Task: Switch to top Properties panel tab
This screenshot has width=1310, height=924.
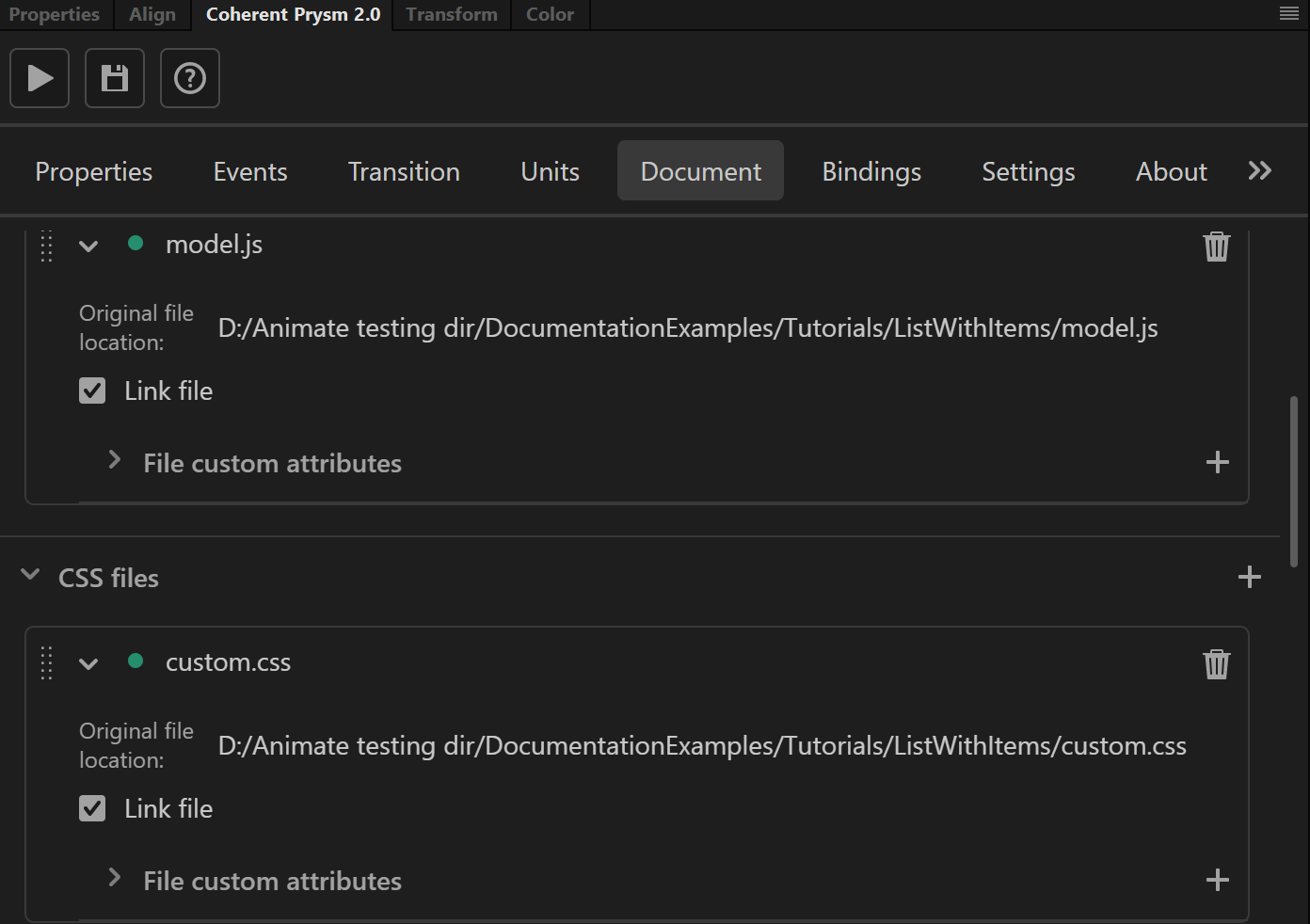Action: tap(55, 14)
